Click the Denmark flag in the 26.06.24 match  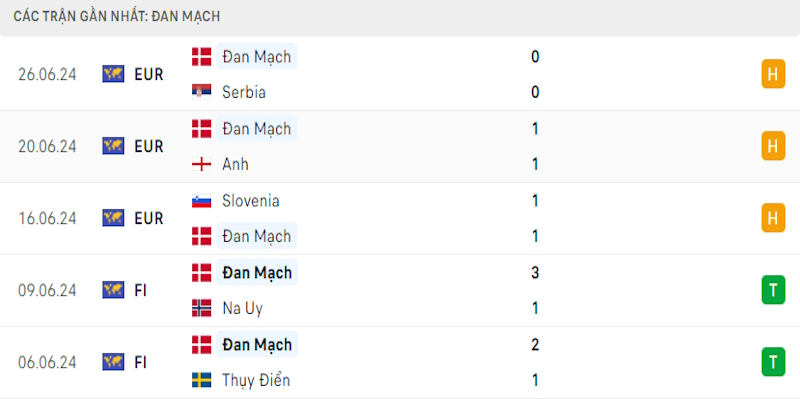click(202, 57)
